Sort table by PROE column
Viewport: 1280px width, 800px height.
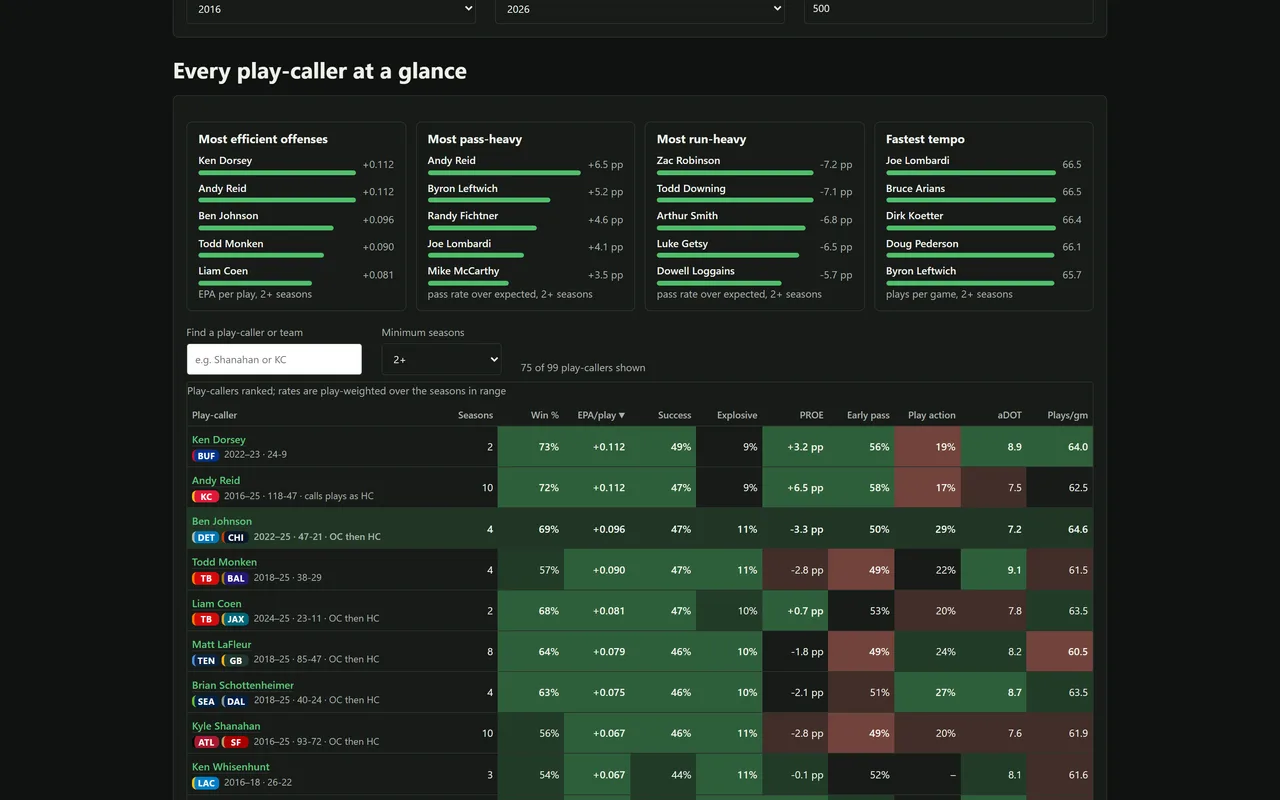812,415
